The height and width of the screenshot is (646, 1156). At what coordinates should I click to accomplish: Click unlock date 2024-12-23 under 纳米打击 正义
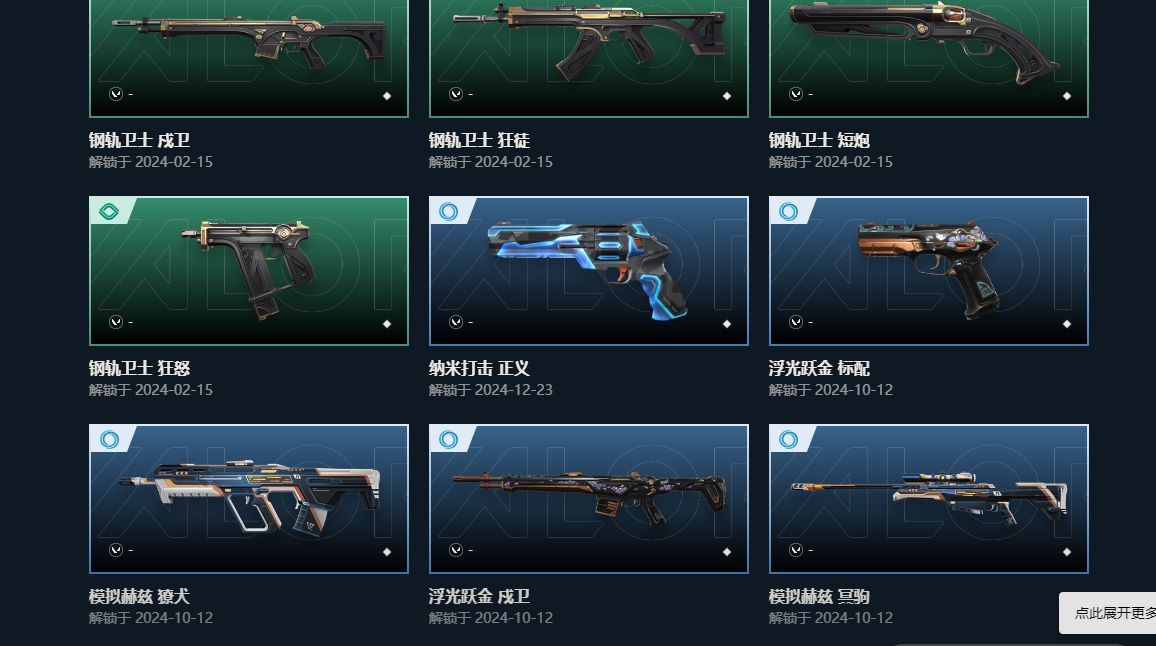coord(513,390)
